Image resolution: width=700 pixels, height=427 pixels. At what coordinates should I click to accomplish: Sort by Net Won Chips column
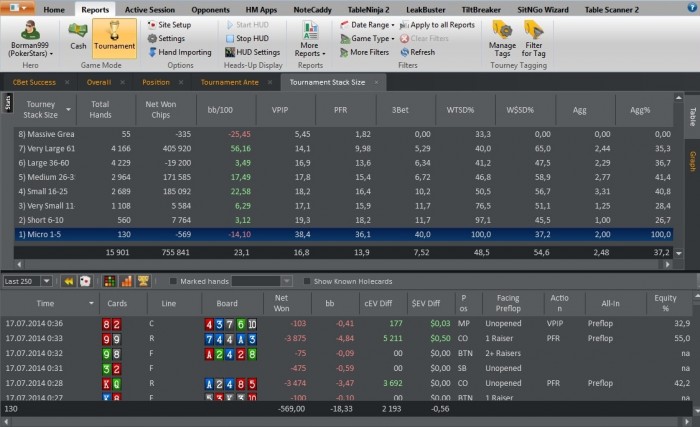[x=161, y=109]
